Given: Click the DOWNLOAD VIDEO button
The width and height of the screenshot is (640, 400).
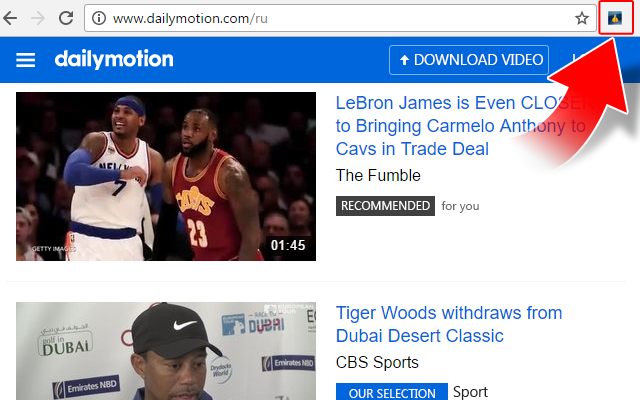Looking at the screenshot, I should pos(469,60).
